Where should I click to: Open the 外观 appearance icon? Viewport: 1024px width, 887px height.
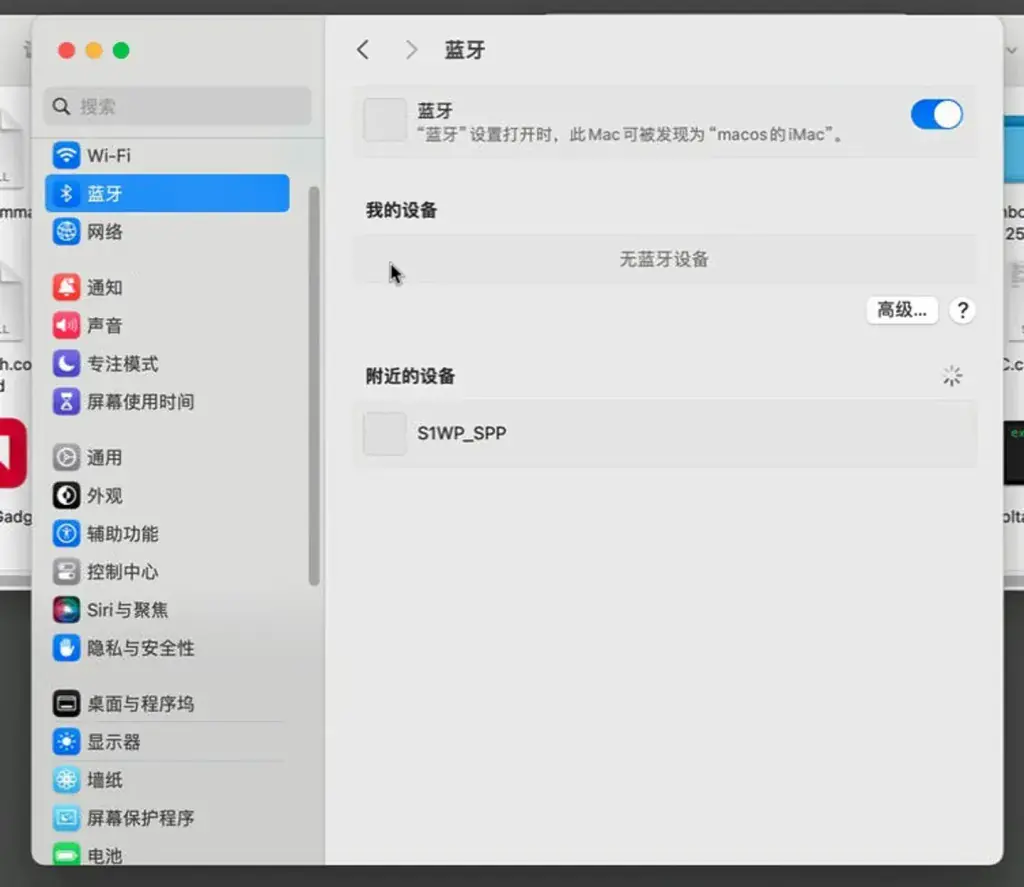[x=66, y=495]
